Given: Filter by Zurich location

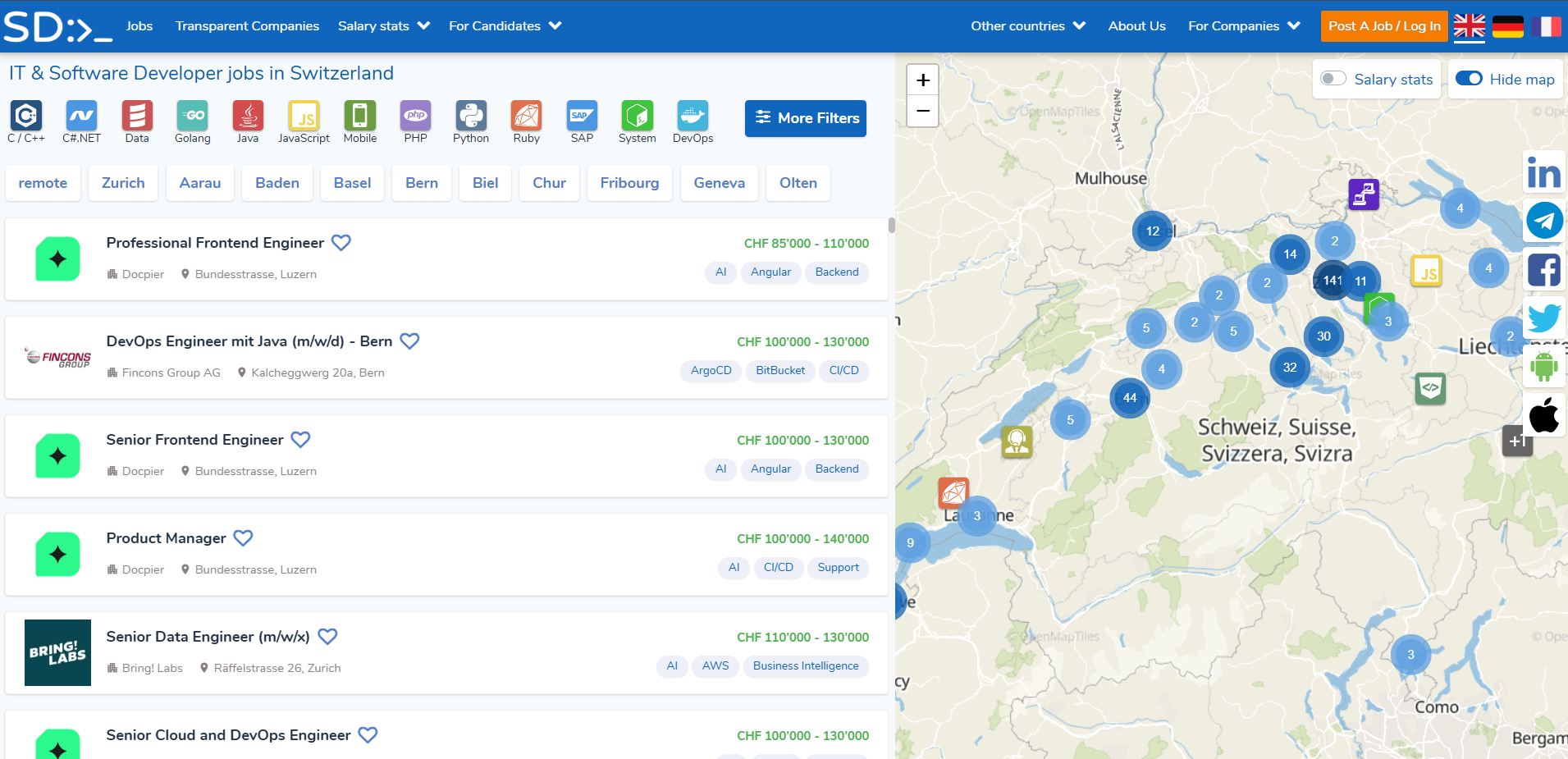Looking at the screenshot, I should tap(123, 183).
